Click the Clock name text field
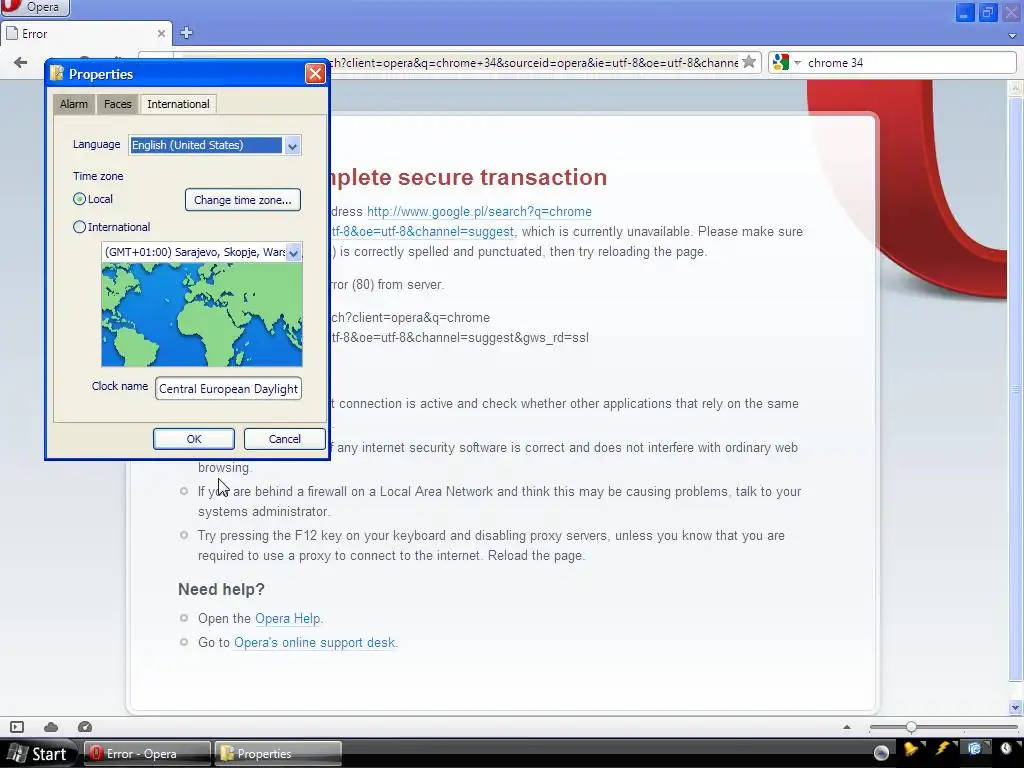The width and height of the screenshot is (1024, 768). (x=229, y=389)
